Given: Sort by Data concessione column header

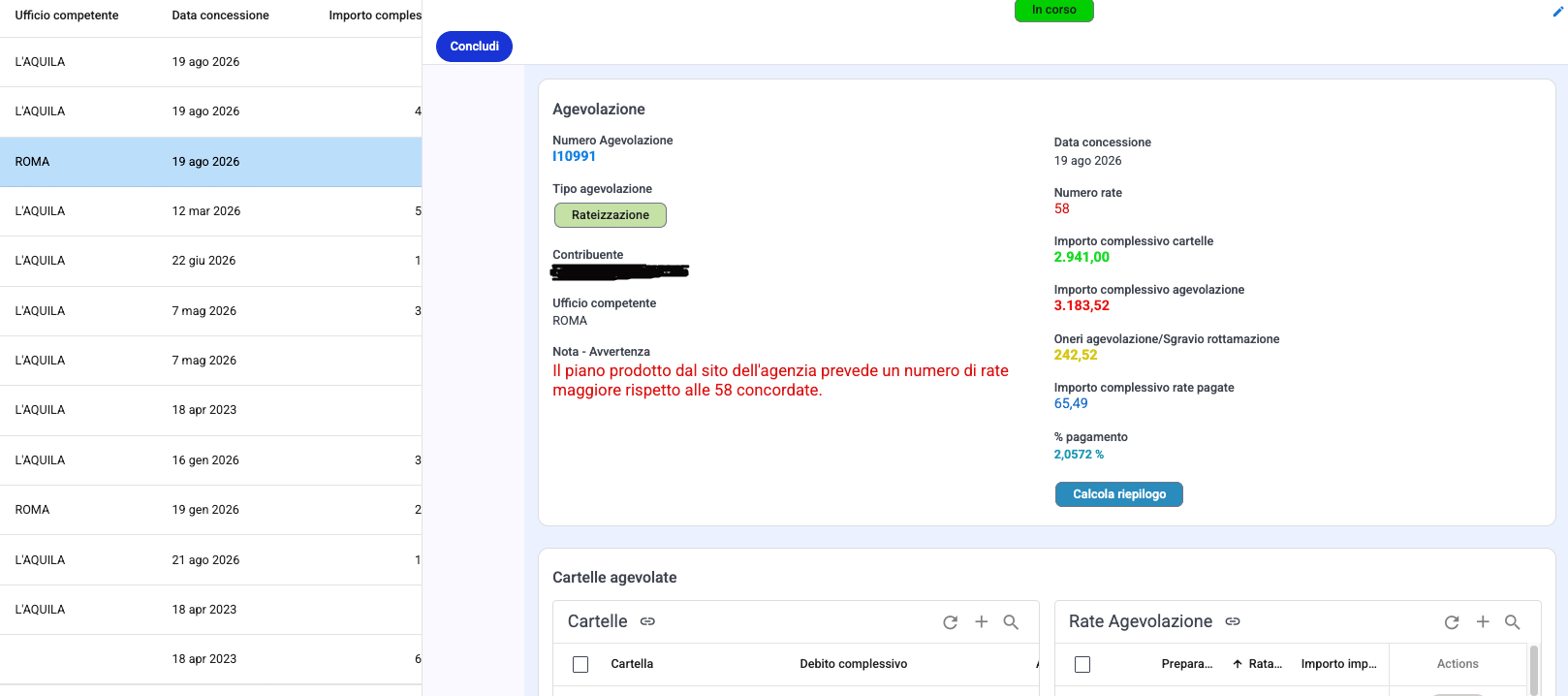Looking at the screenshot, I should (221, 16).
